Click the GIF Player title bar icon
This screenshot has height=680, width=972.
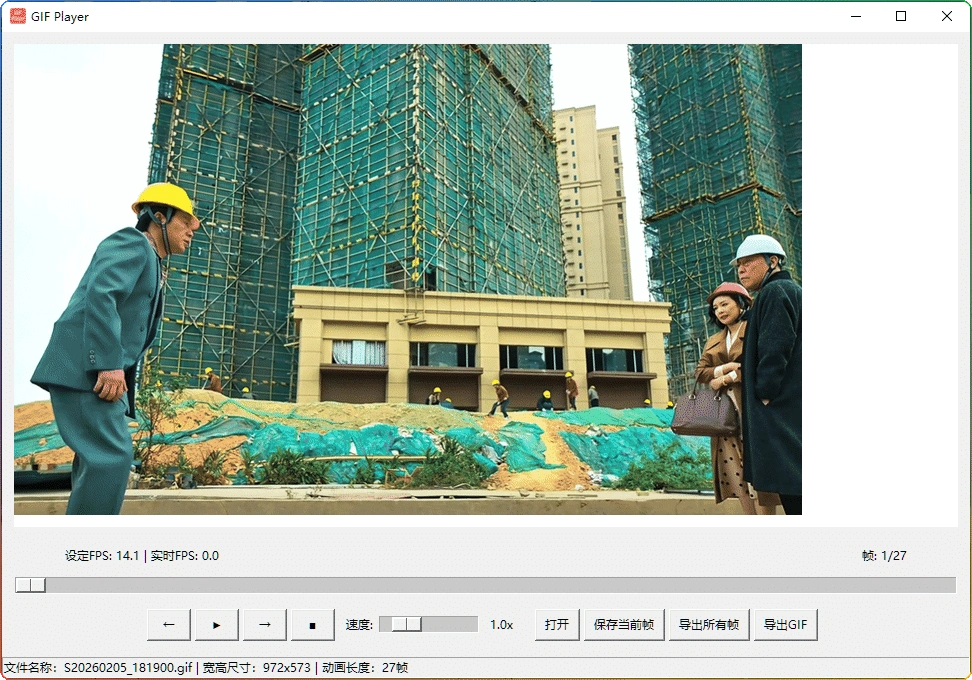pyautogui.click(x=16, y=16)
